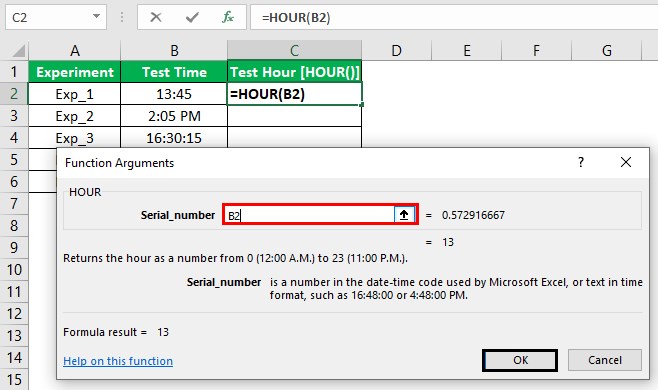Click the Insert Function fx icon
The height and width of the screenshot is (390, 658).
228,17
